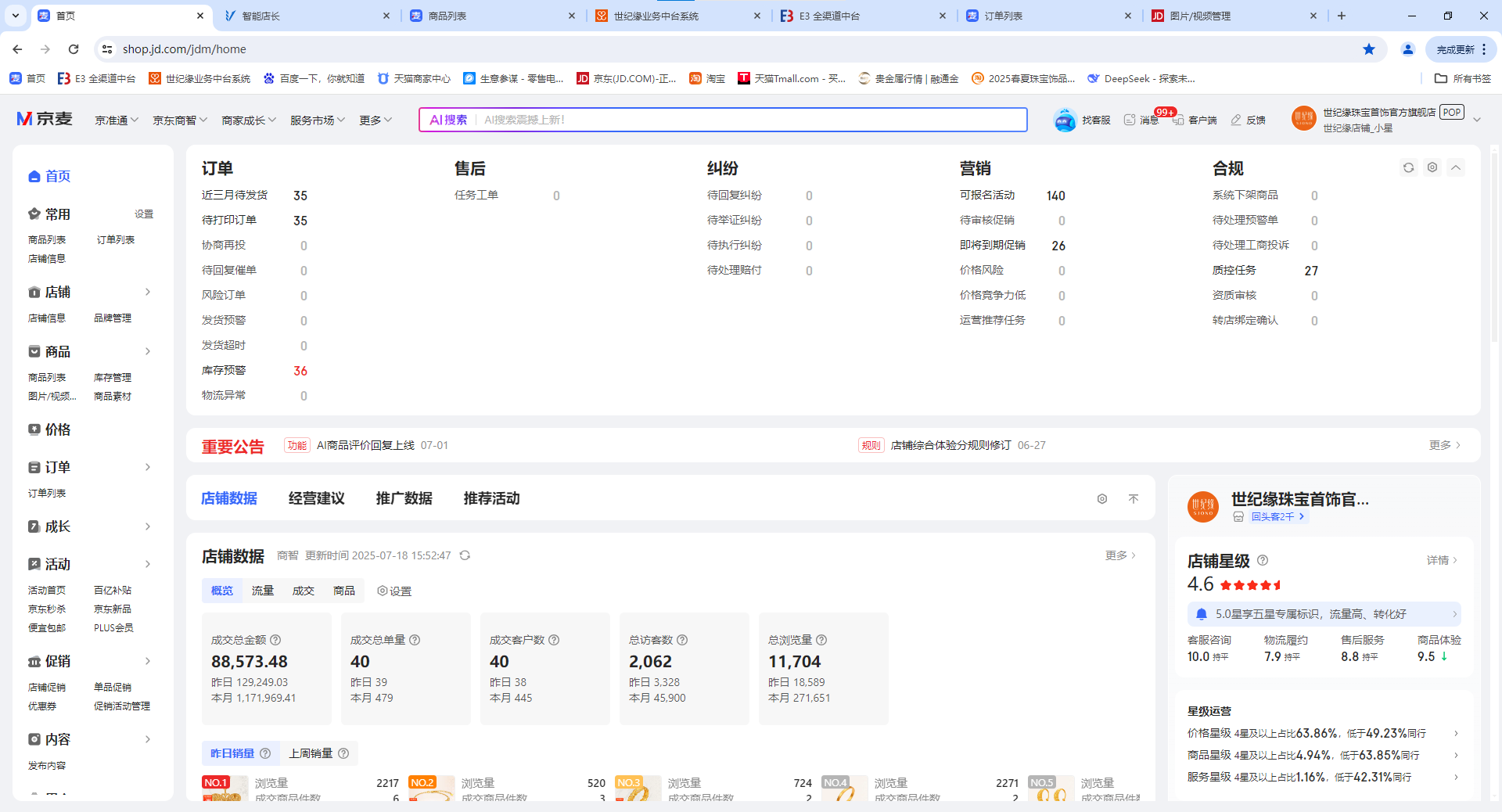Click the 客户端 client download icon
Viewport: 1502px width, 812px height.
point(1178,120)
